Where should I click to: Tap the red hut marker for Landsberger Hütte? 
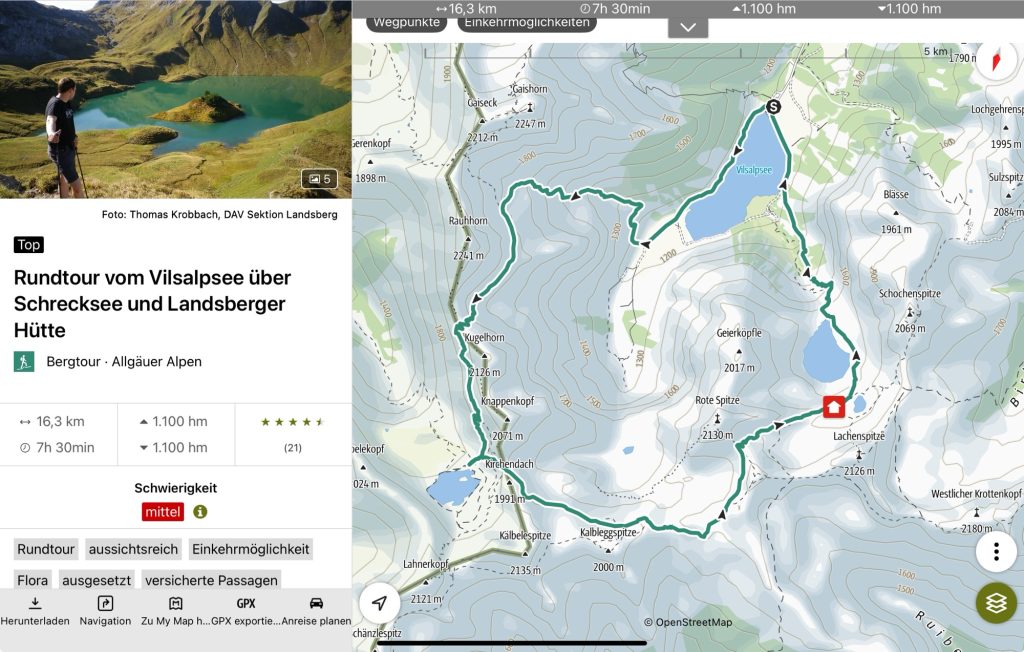[x=833, y=406]
